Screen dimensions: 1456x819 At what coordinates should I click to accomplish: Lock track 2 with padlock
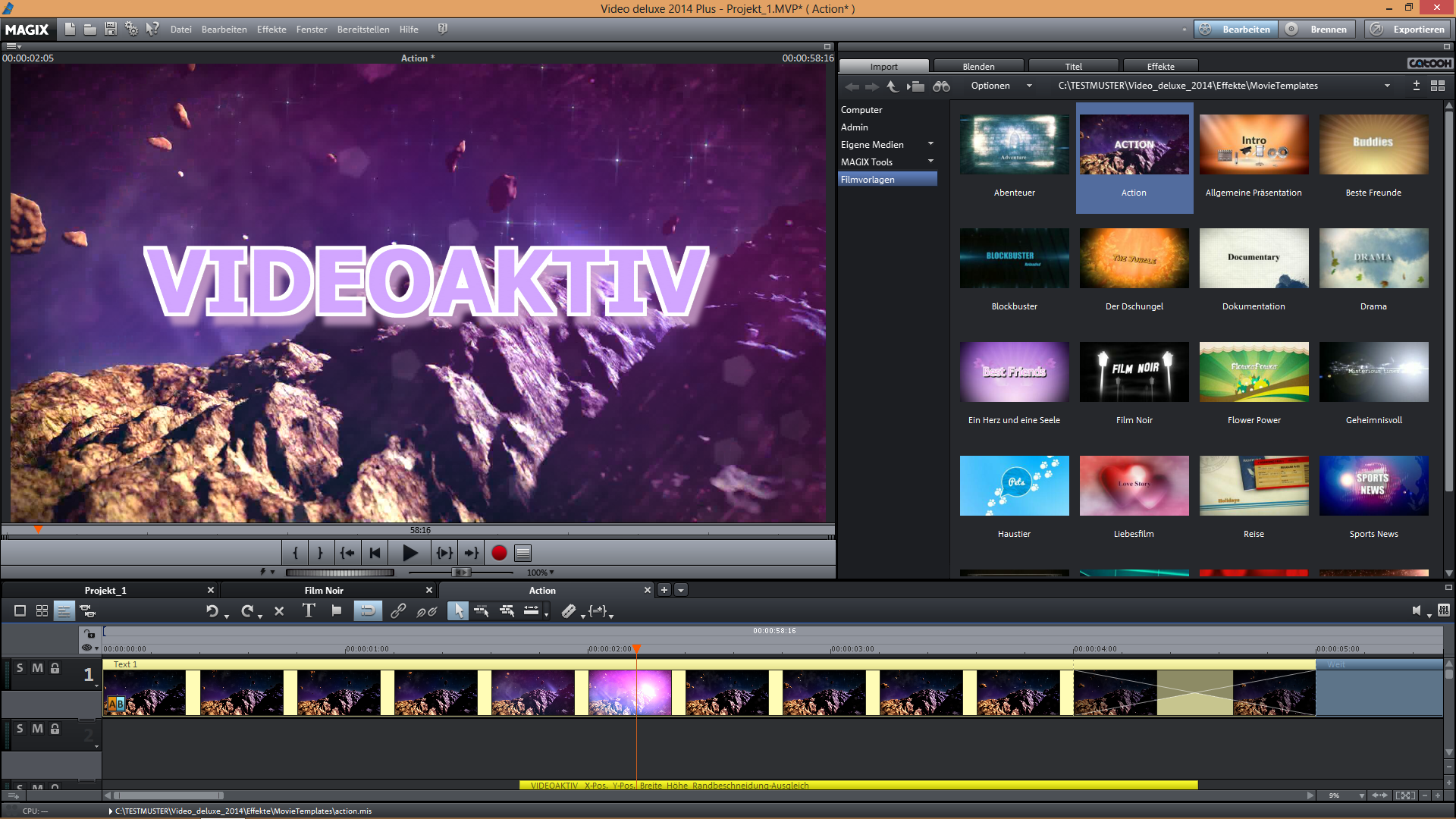pyautogui.click(x=55, y=729)
